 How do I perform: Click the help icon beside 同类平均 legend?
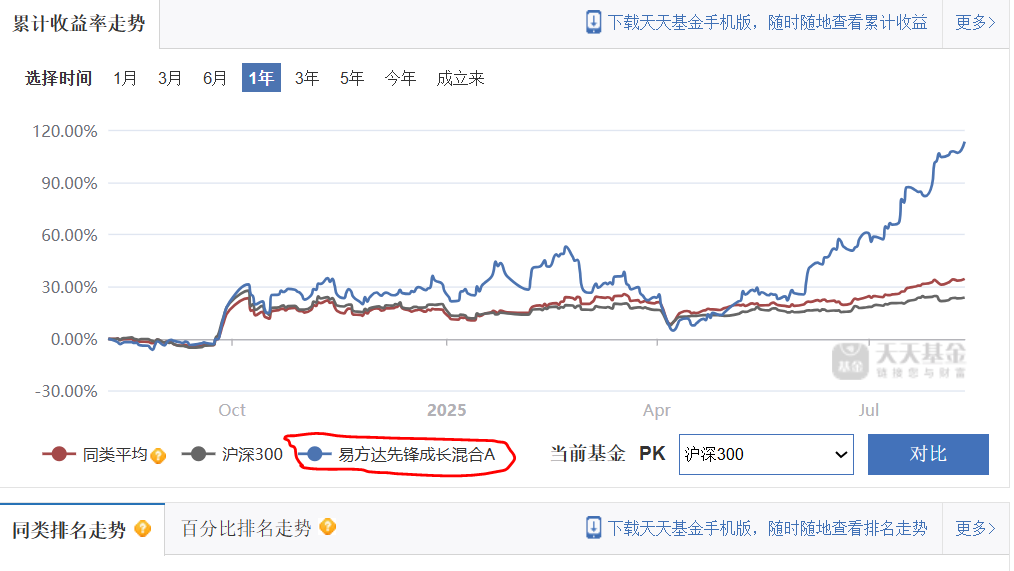click(x=158, y=456)
